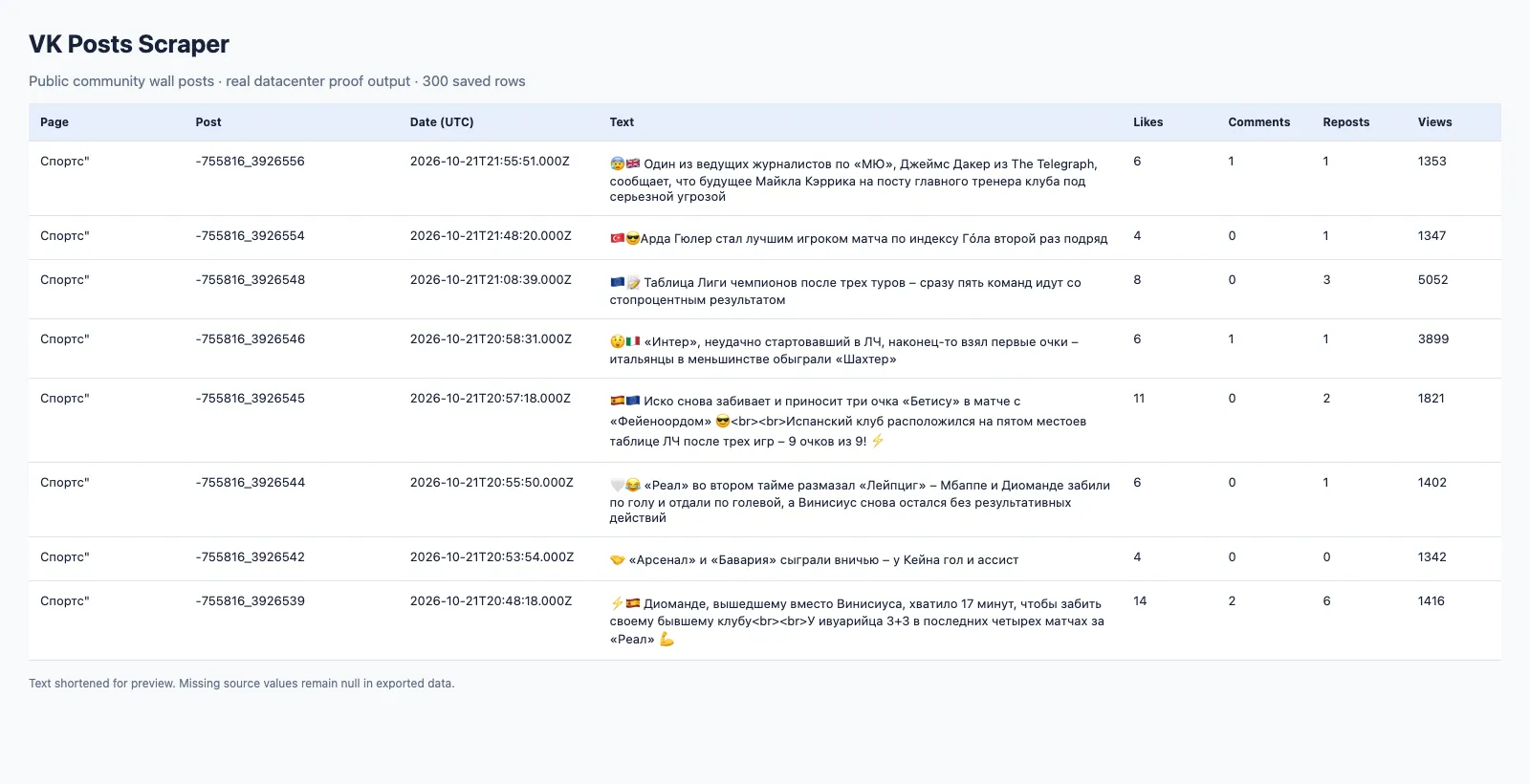Screen dimensions: 1530x784
Task: Click date 2026-10-21T20:55:50.000Z
Action: (x=492, y=483)
